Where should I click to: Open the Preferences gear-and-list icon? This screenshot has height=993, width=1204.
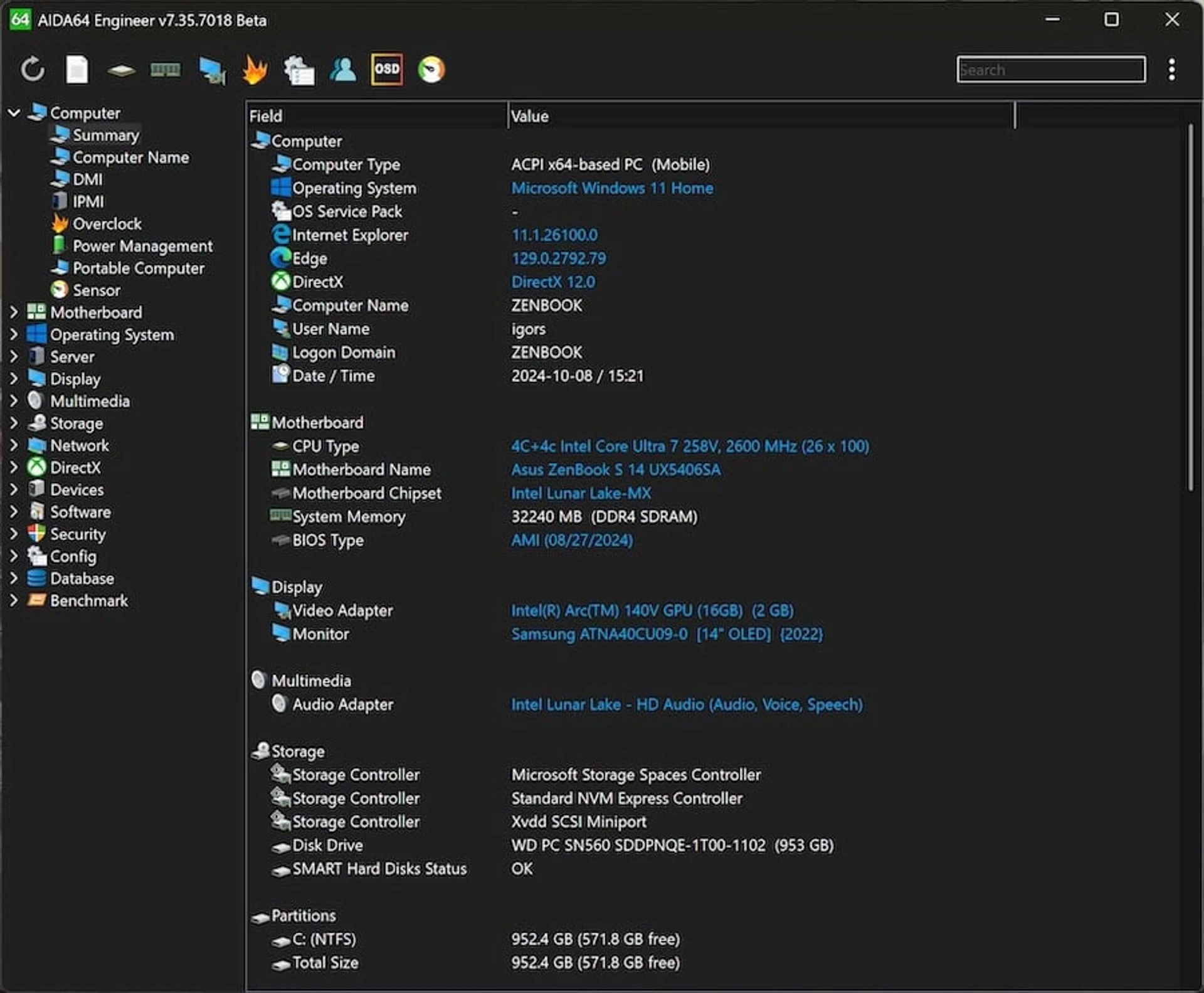(299, 70)
